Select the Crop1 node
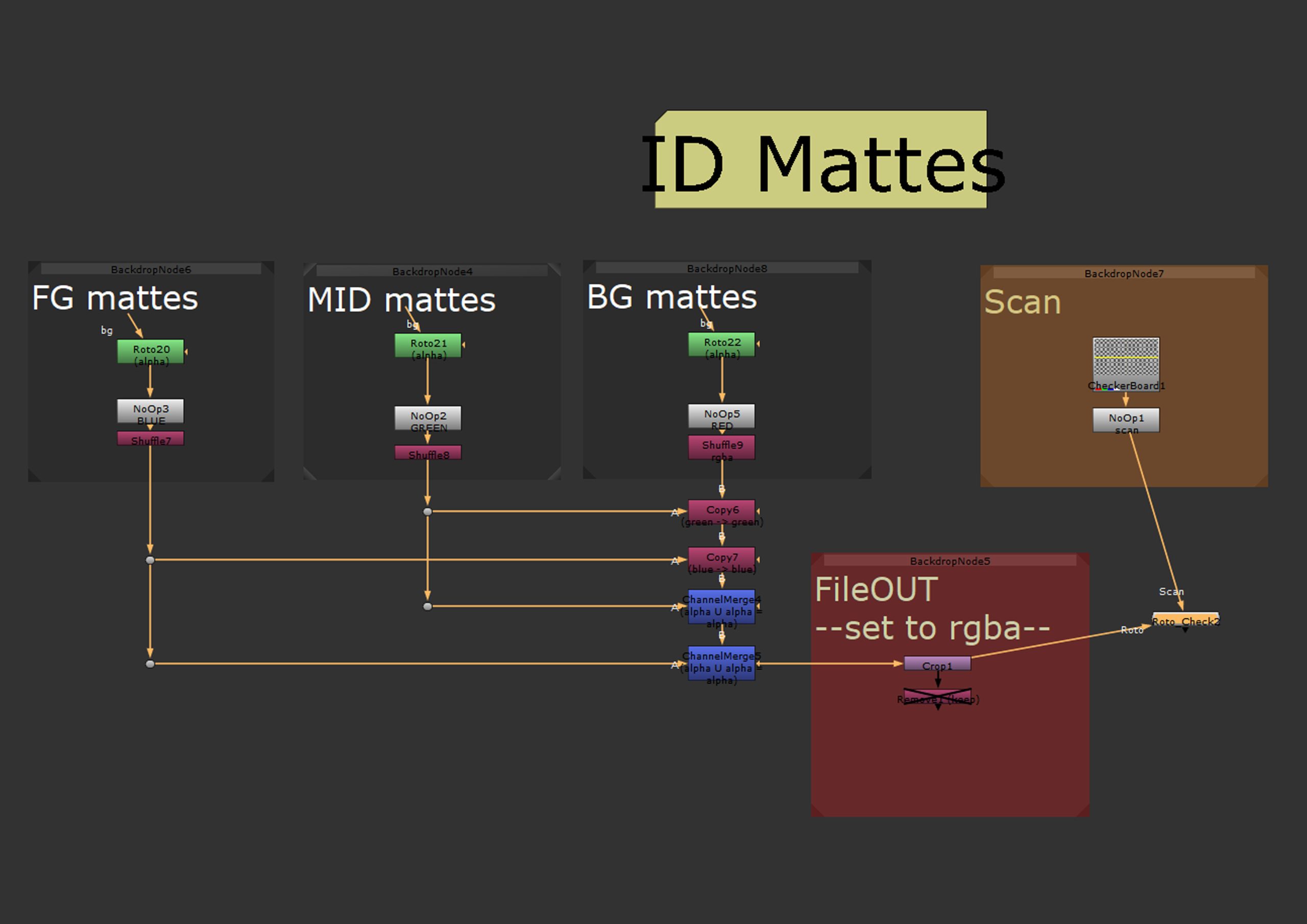 pyautogui.click(x=937, y=664)
